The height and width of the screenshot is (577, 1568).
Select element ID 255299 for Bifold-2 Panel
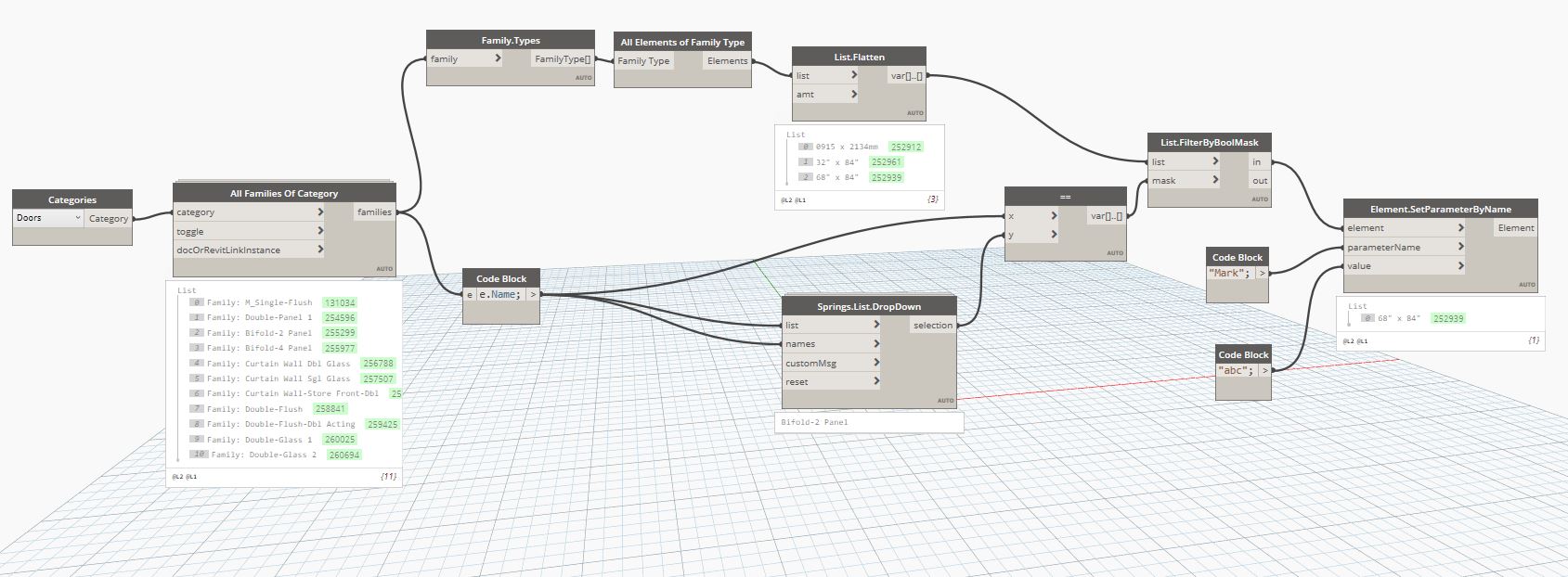tap(339, 333)
